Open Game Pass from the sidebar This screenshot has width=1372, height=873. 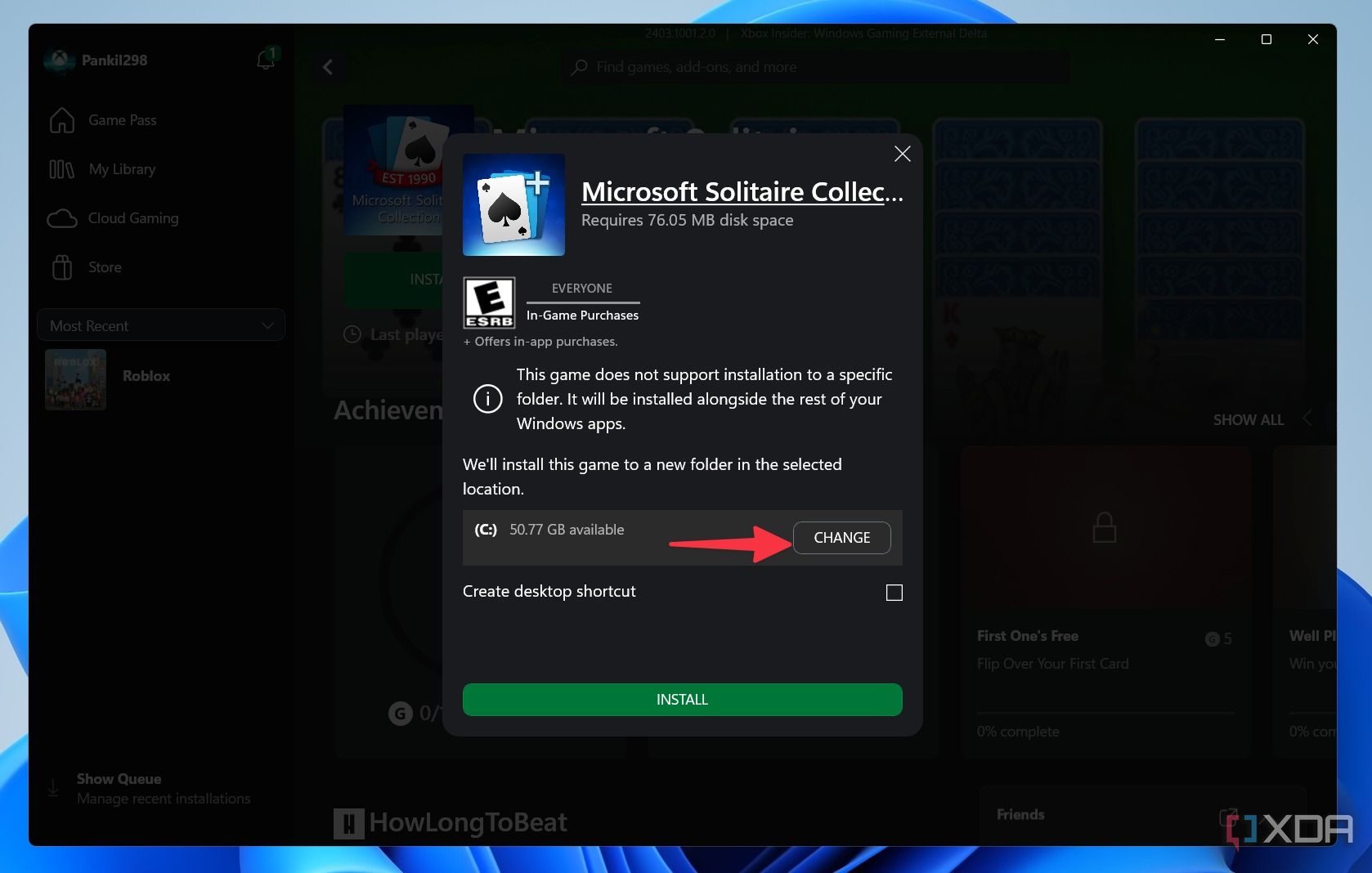click(122, 120)
